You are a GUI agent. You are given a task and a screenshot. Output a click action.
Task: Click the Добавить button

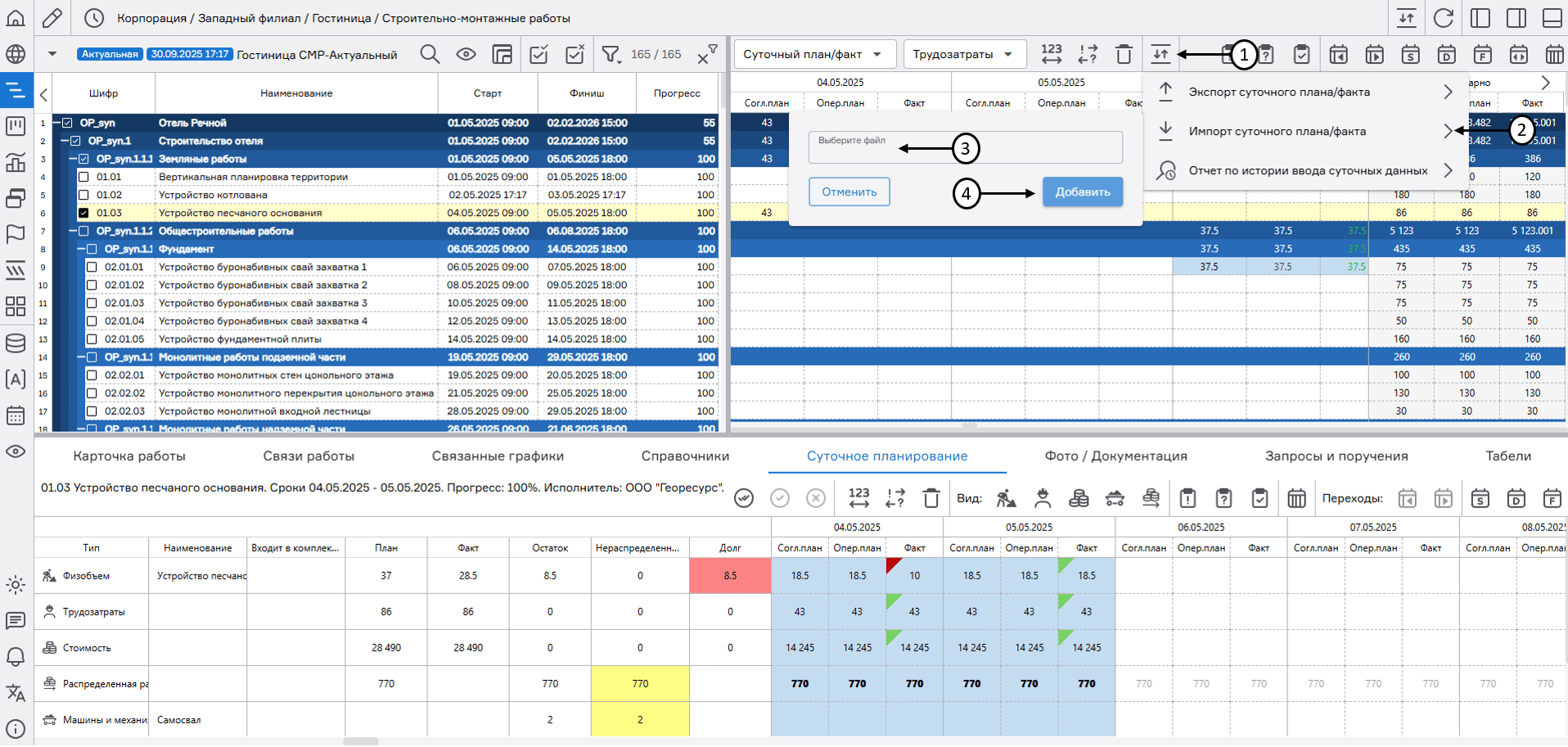[1082, 191]
